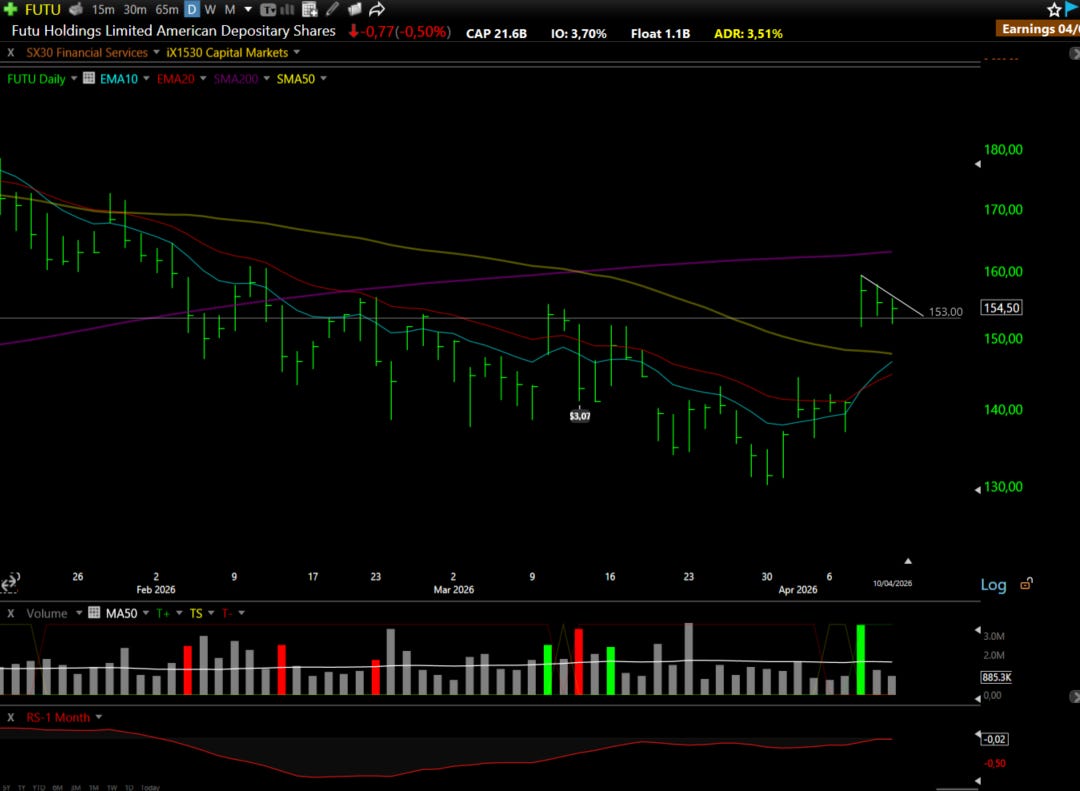Click the IO: 3,70% value
1080x791 pixels.
[579, 33]
